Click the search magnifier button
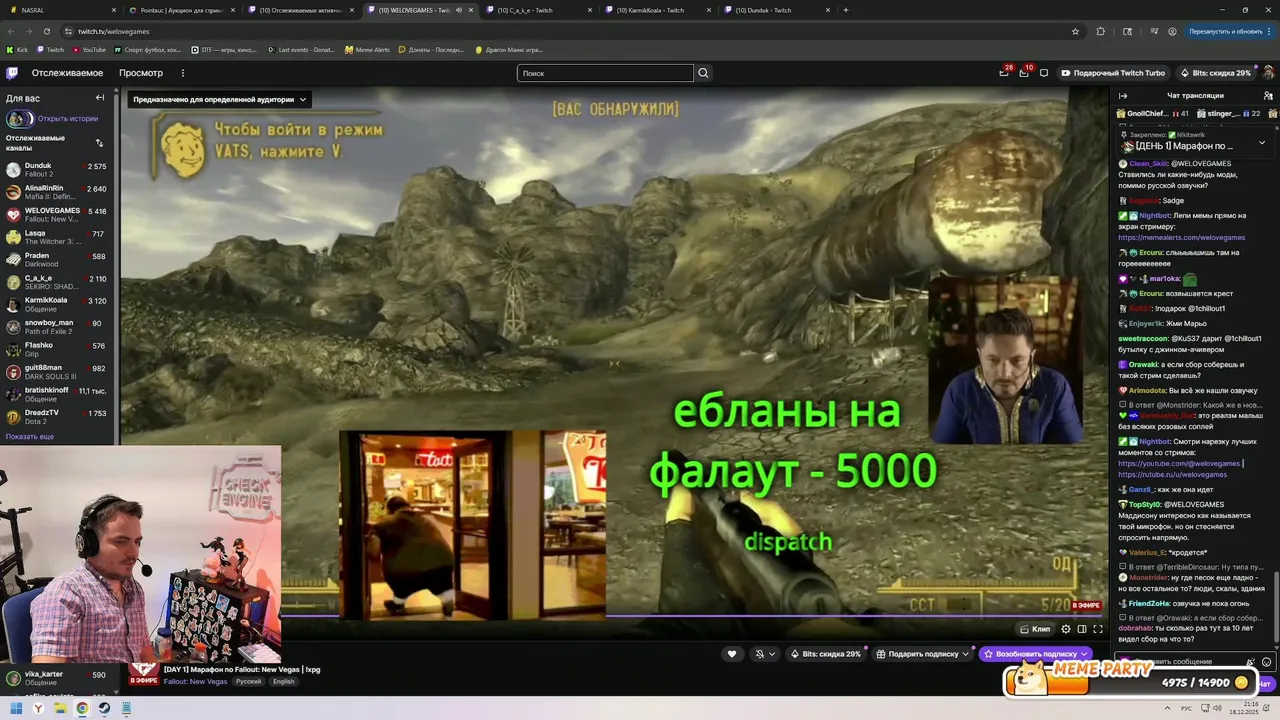 coord(703,73)
